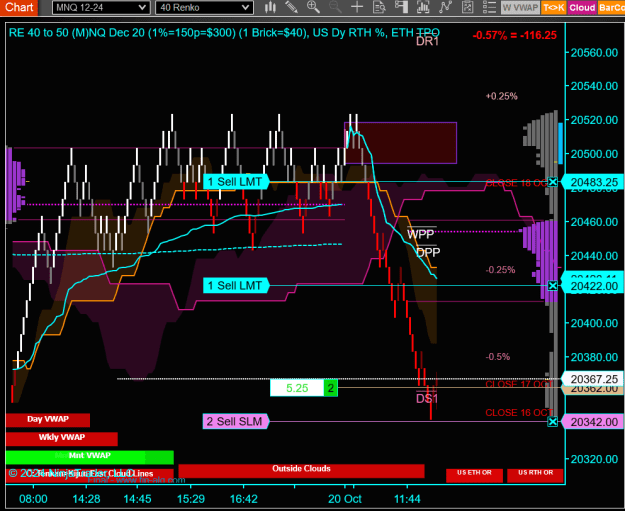Click the CLOSE 16 OCT label
The image size is (625, 511).
coord(519,413)
